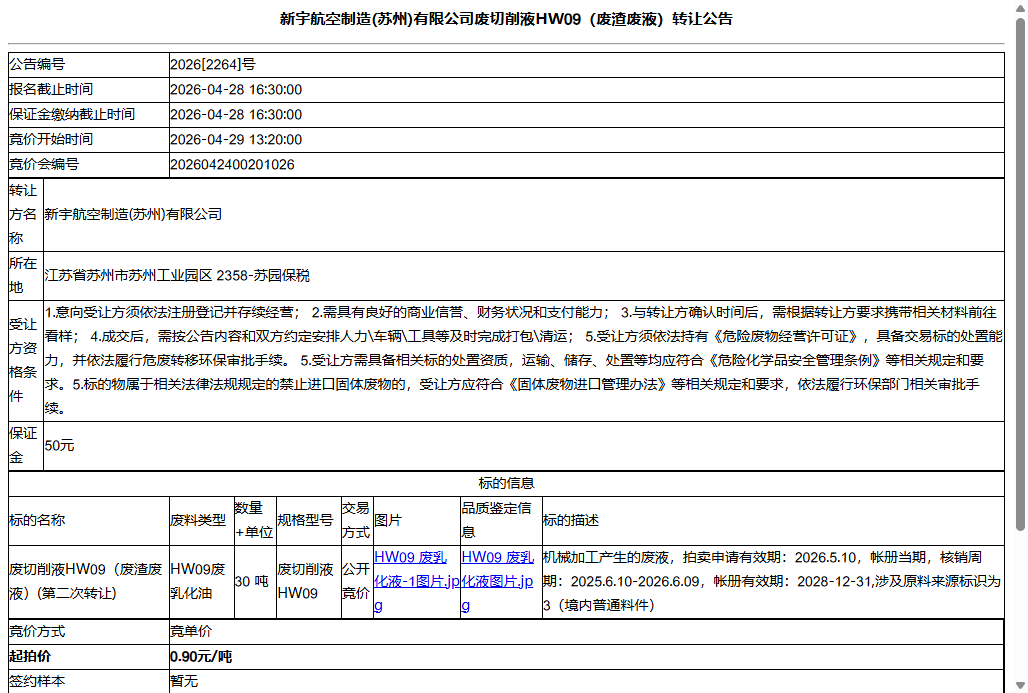Screen dimensions: 1028x693
Task: Click the 报名截止时间 label cell
Action: pos(89,90)
